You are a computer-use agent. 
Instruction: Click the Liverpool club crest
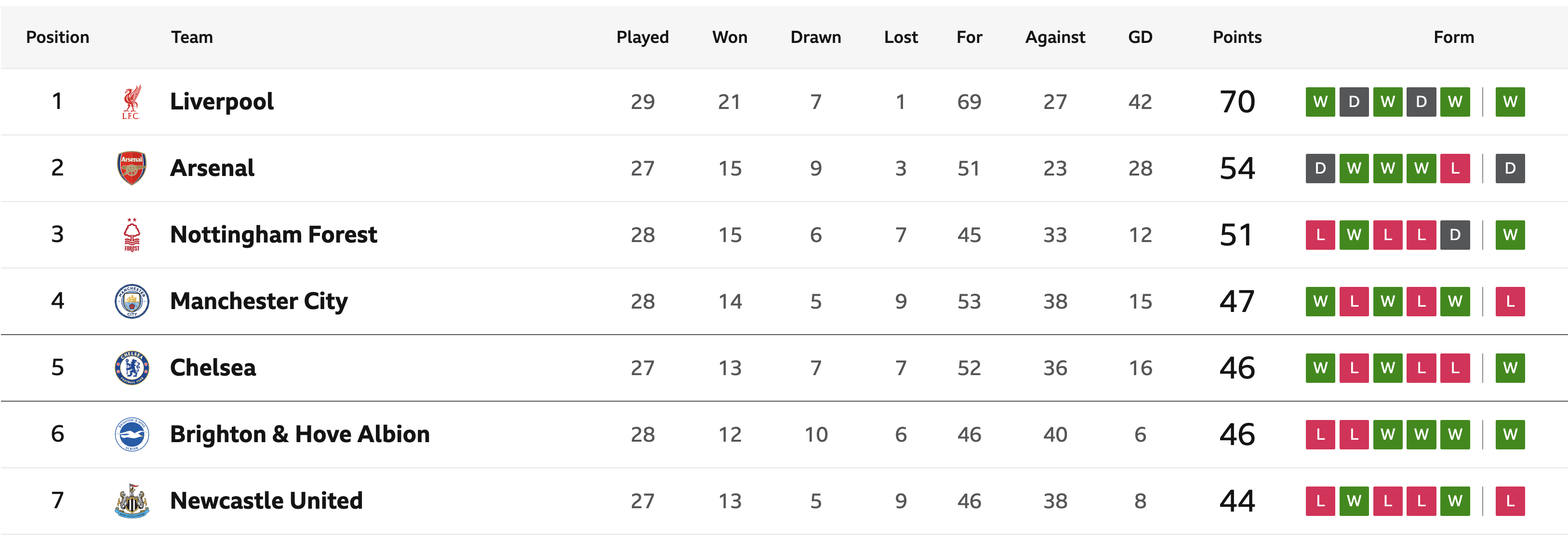tap(132, 102)
